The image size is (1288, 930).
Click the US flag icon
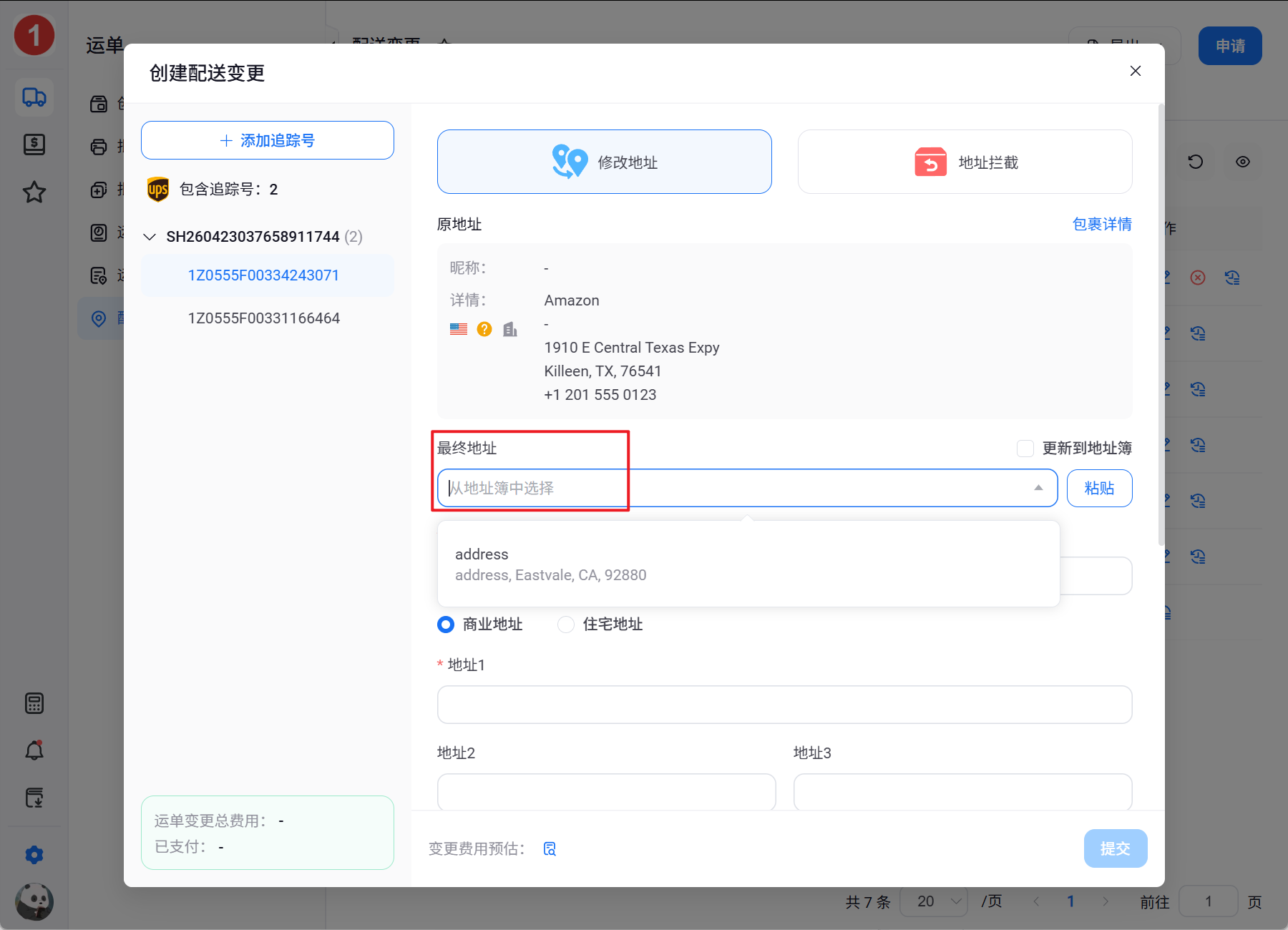click(x=459, y=329)
